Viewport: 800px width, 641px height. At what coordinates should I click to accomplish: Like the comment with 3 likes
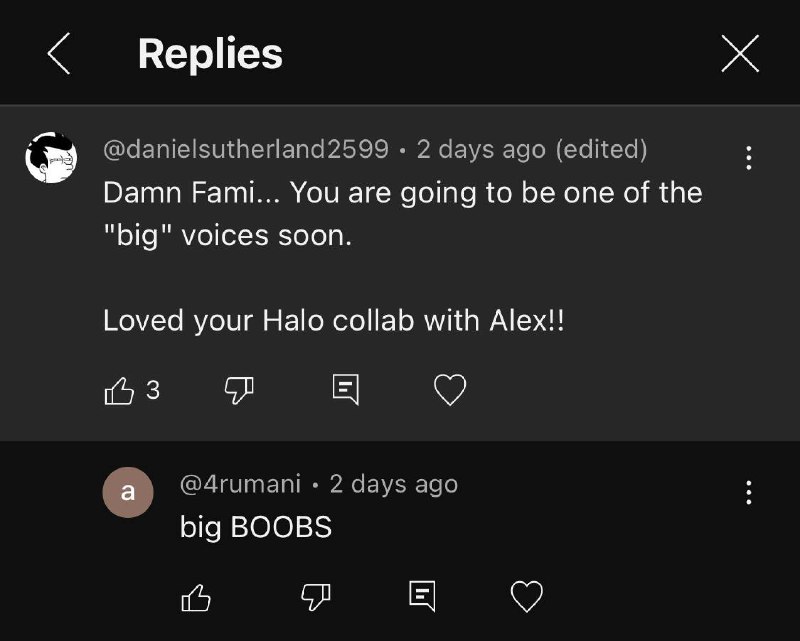click(119, 390)
